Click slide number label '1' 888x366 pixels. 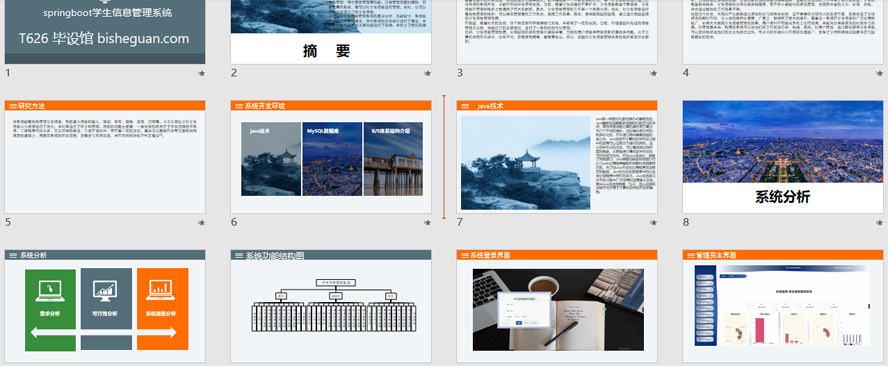coord(7,73)
